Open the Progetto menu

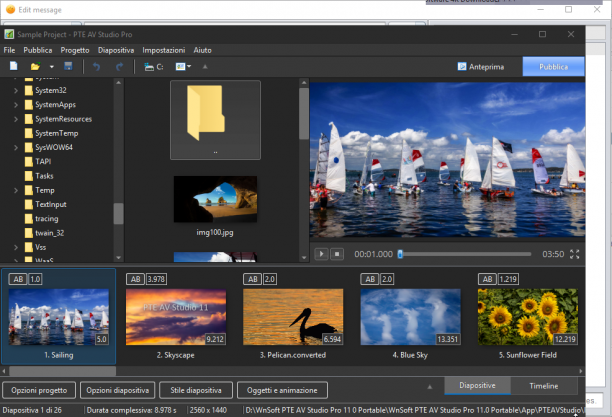75,50
